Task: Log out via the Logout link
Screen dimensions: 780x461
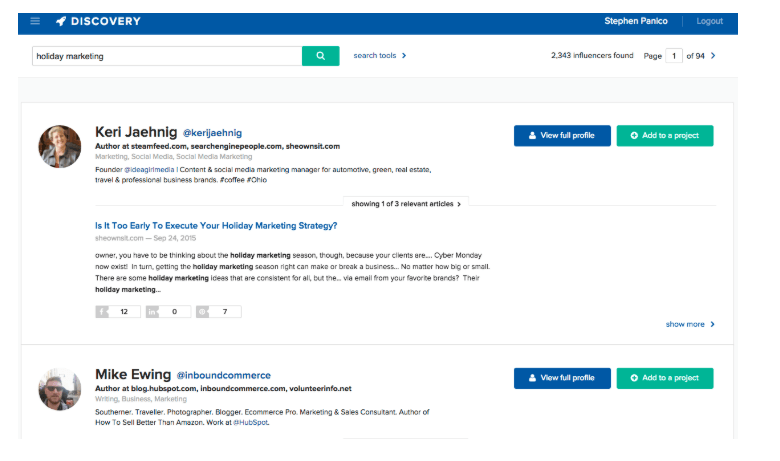Action: coord(709,21)
